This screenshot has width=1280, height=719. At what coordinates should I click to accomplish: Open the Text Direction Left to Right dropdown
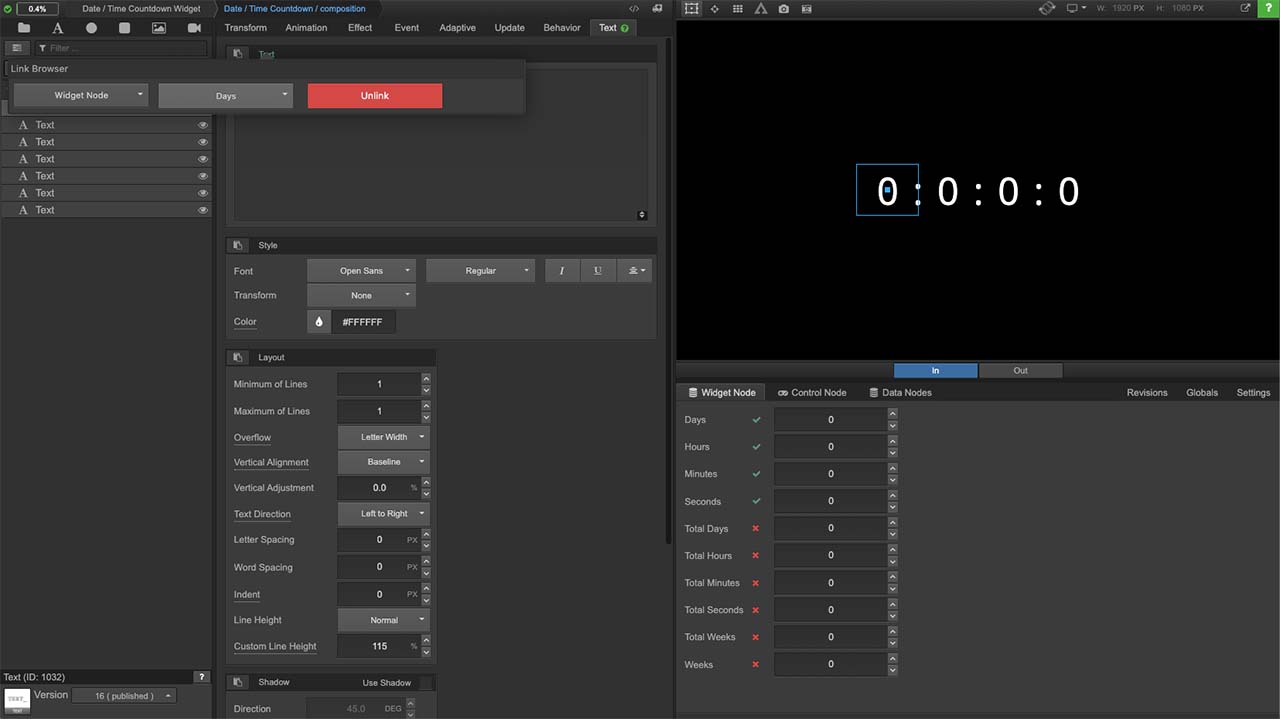click(384, 514)
